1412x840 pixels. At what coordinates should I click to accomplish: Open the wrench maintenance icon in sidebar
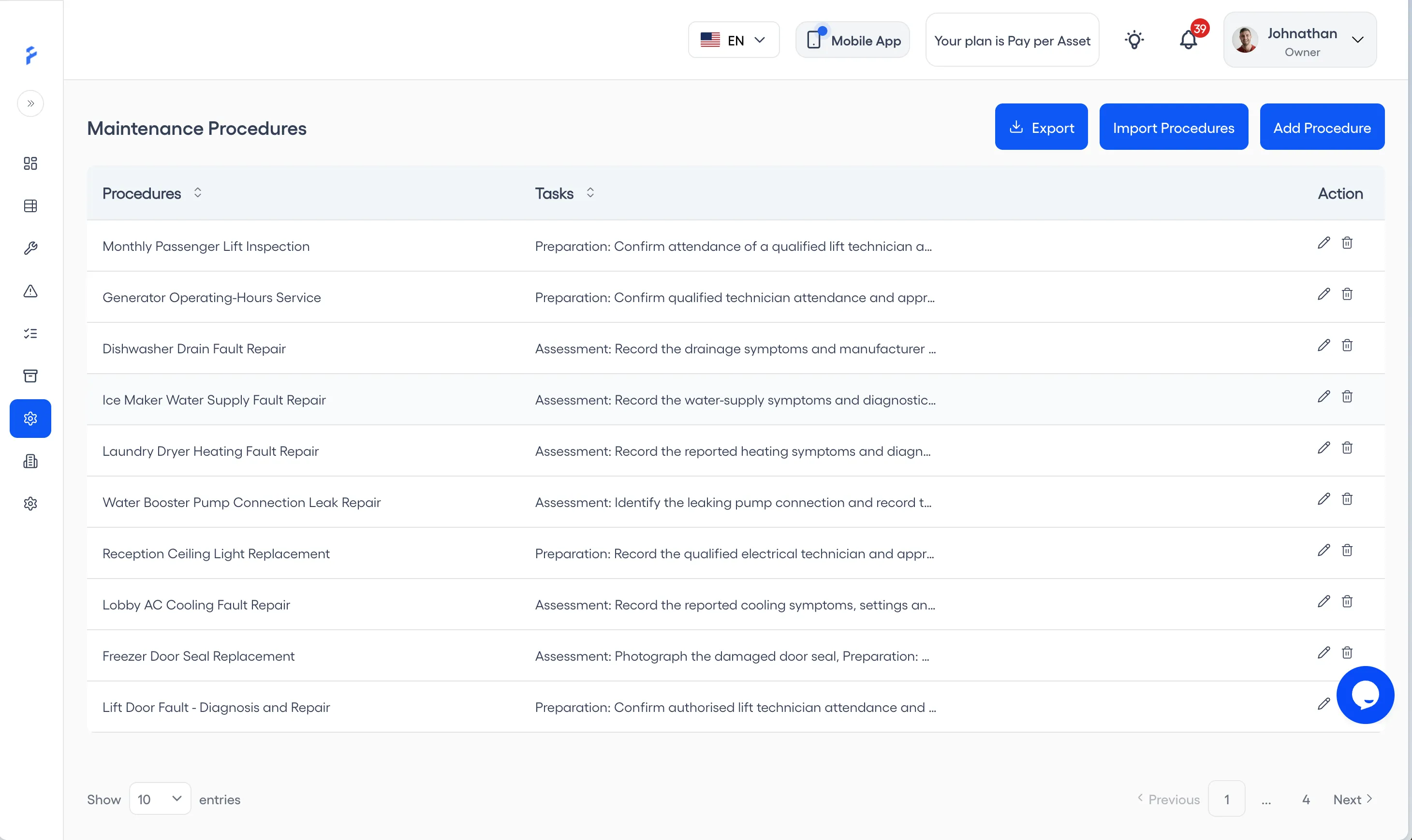pyautogui.click(x=30, y=248)
